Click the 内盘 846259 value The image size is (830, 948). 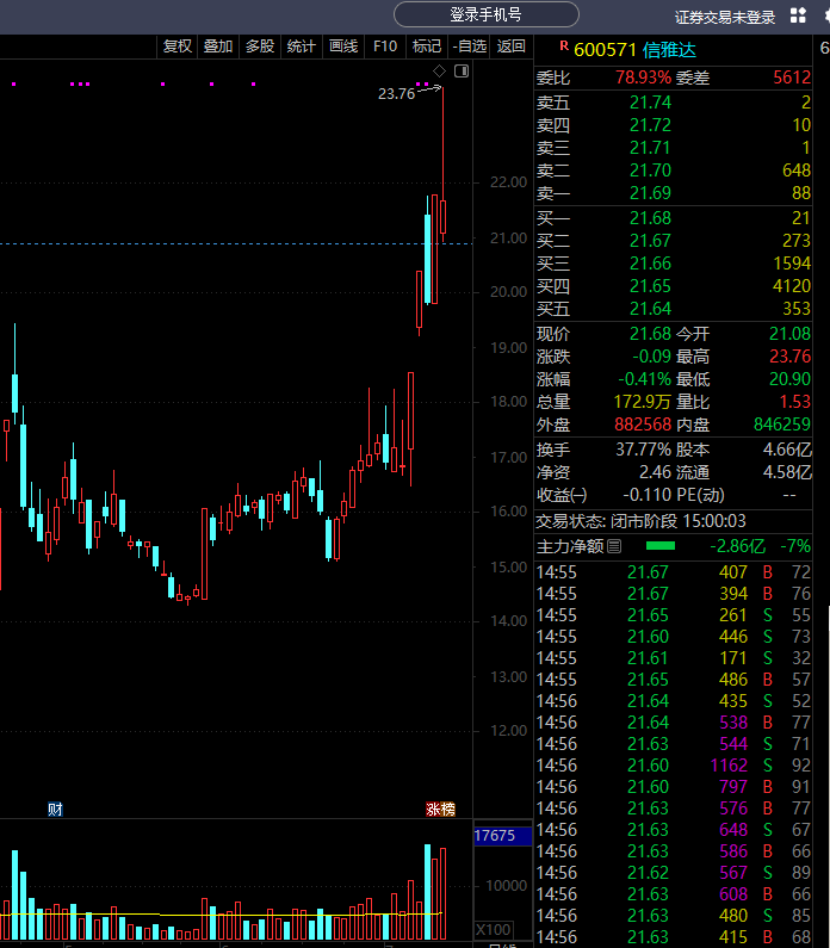tap(782, 424)
